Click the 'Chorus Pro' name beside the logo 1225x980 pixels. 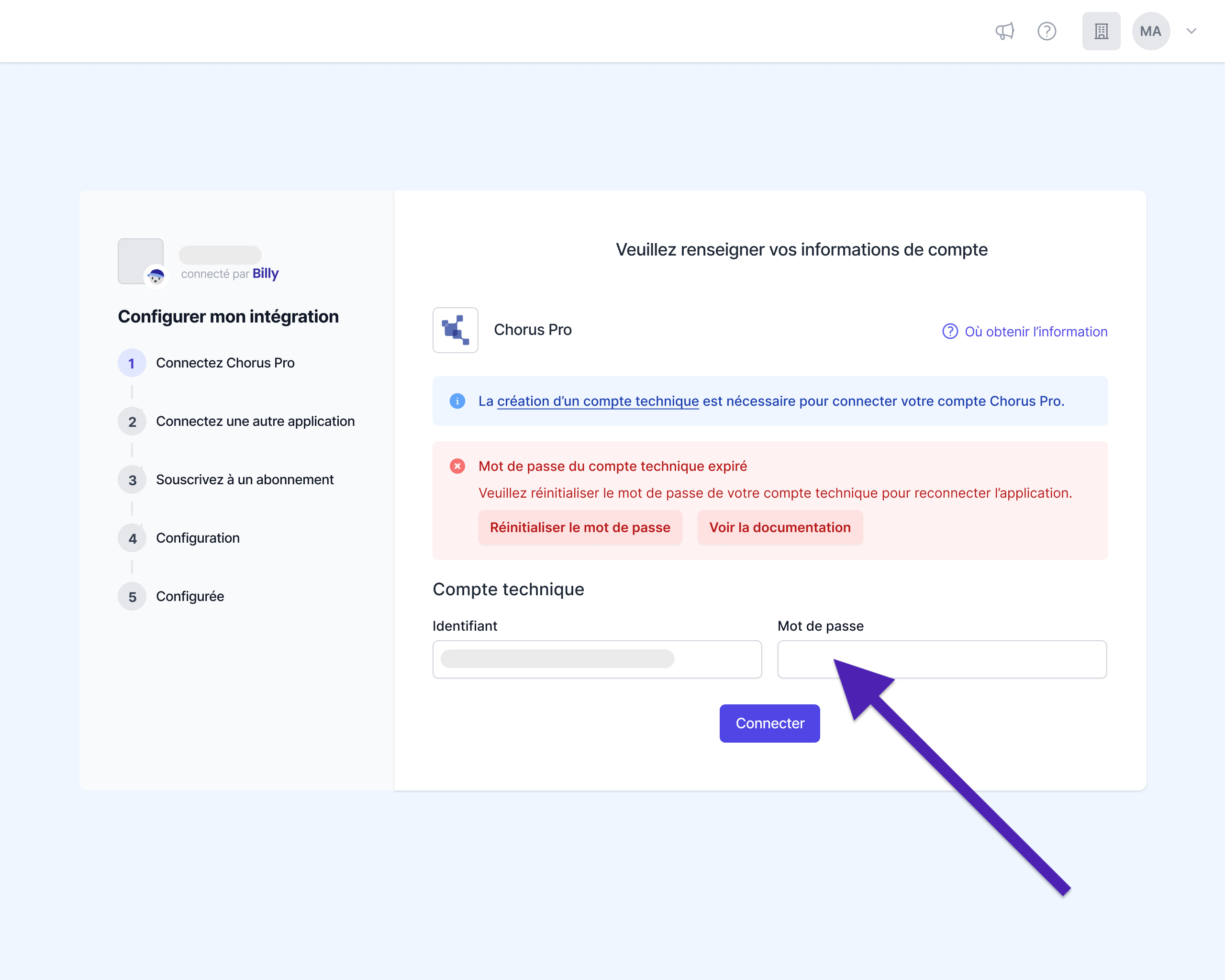533,330
